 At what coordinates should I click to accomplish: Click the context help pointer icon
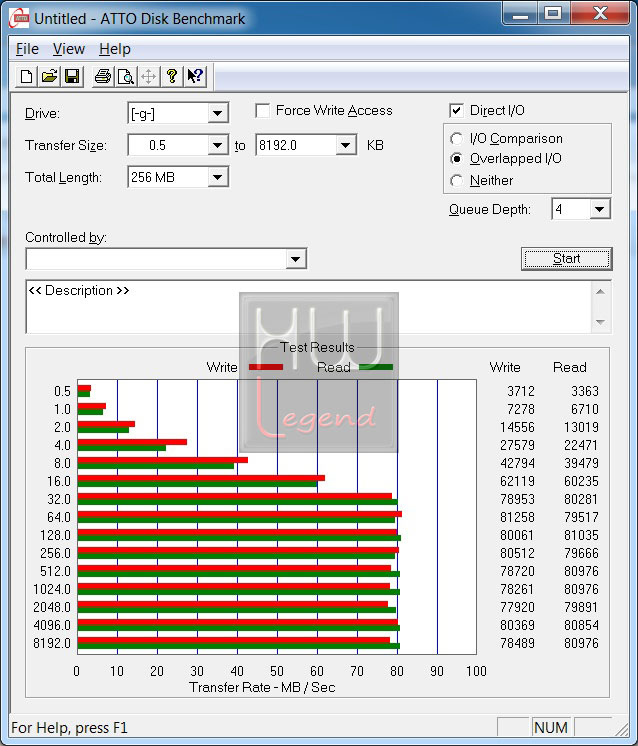[x=195, y=76]
